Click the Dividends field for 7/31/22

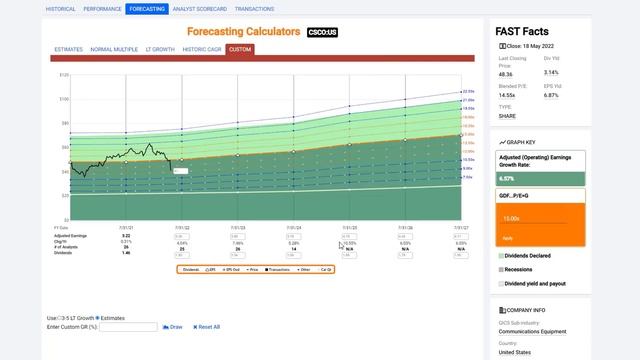pos(182,255)
